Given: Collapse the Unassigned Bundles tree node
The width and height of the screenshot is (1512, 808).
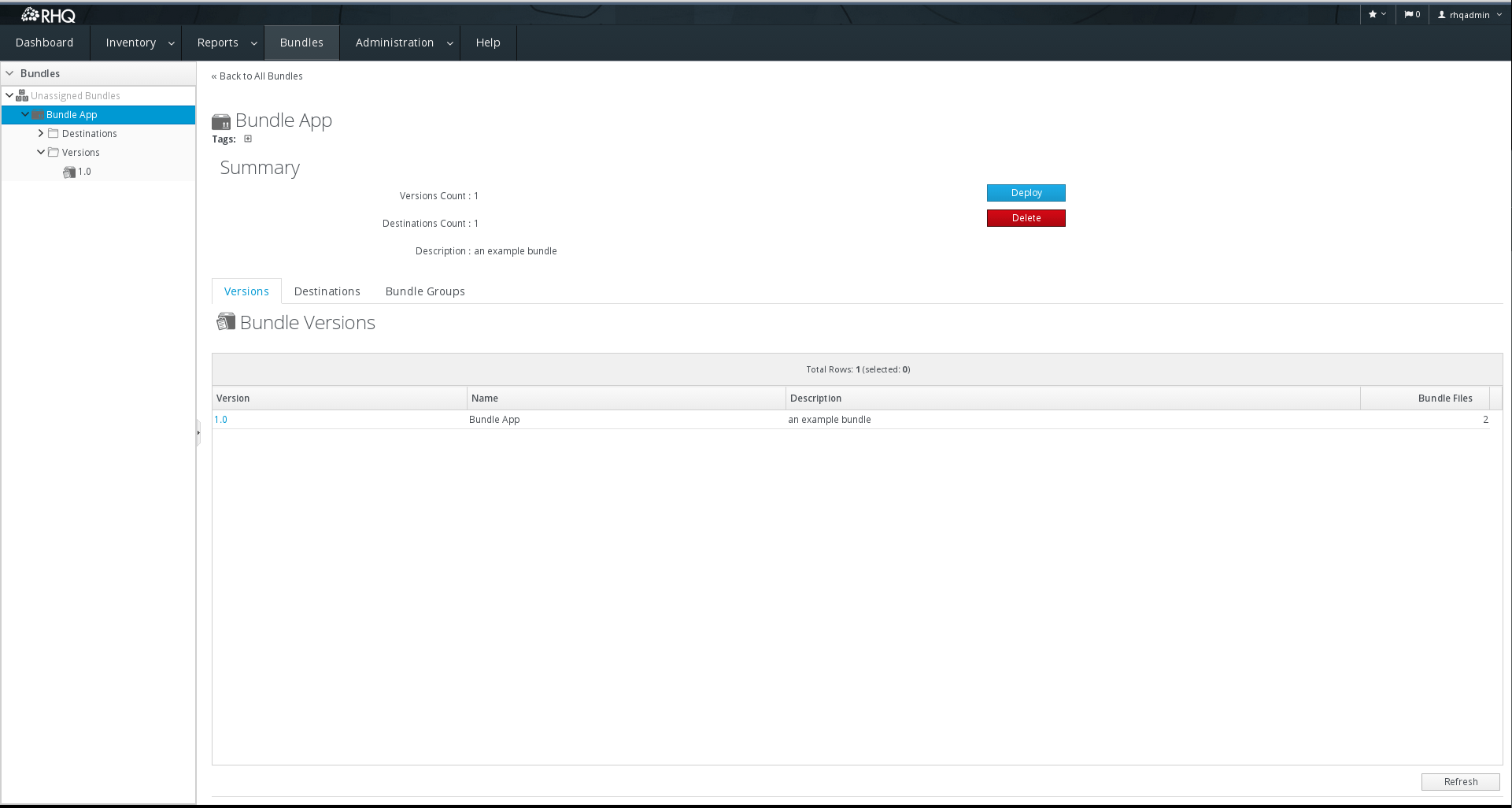Looking at the screenshot, I should click(x=9, y=95).
